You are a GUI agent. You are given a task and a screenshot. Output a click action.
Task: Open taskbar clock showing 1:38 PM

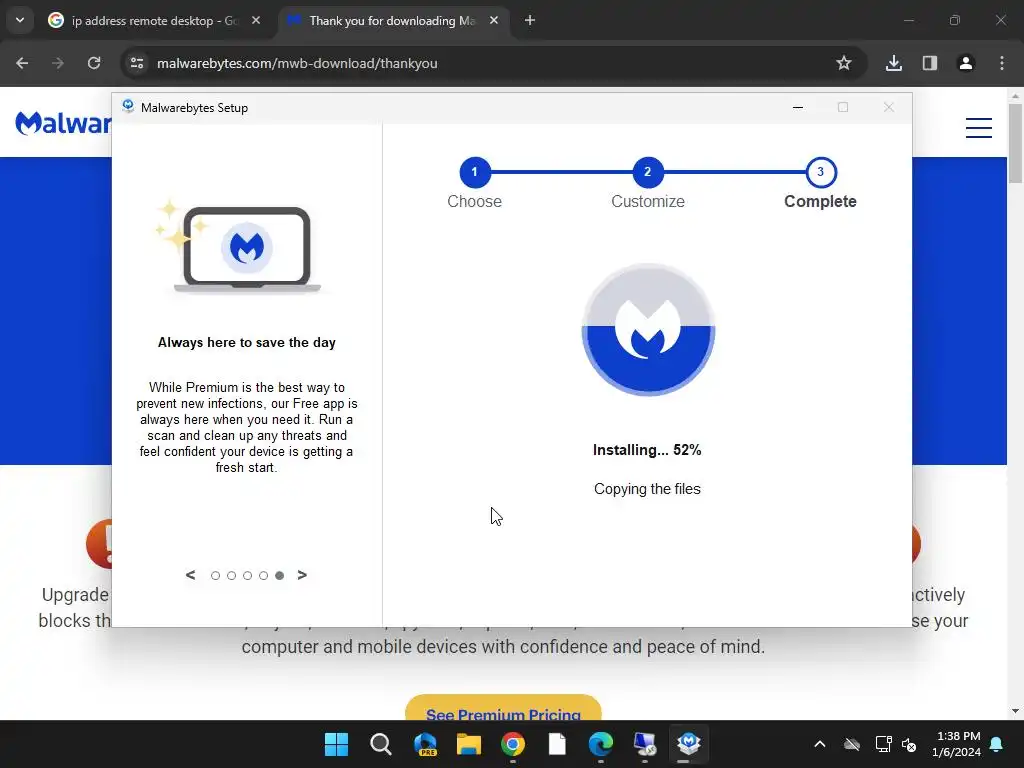[x=957, y=744]
